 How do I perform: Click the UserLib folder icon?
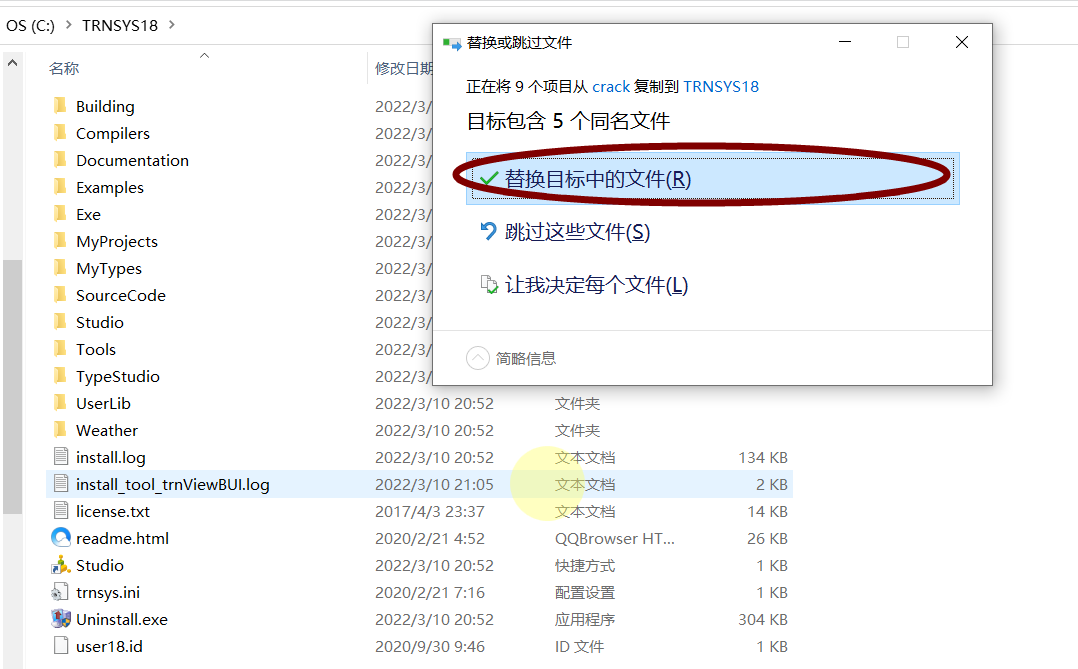click(x=60, y=403)
